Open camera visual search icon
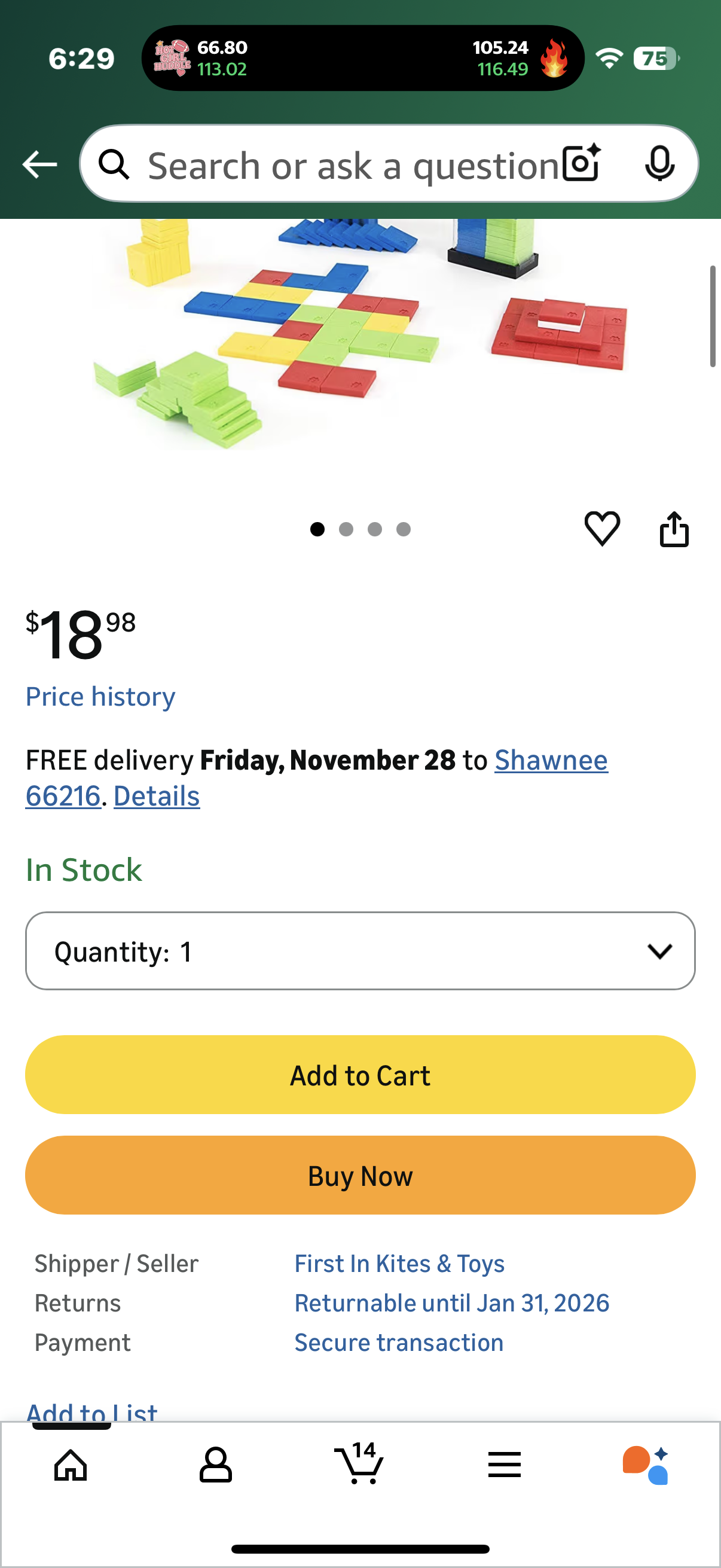721x1568 pixels. (x=581, y=164)
